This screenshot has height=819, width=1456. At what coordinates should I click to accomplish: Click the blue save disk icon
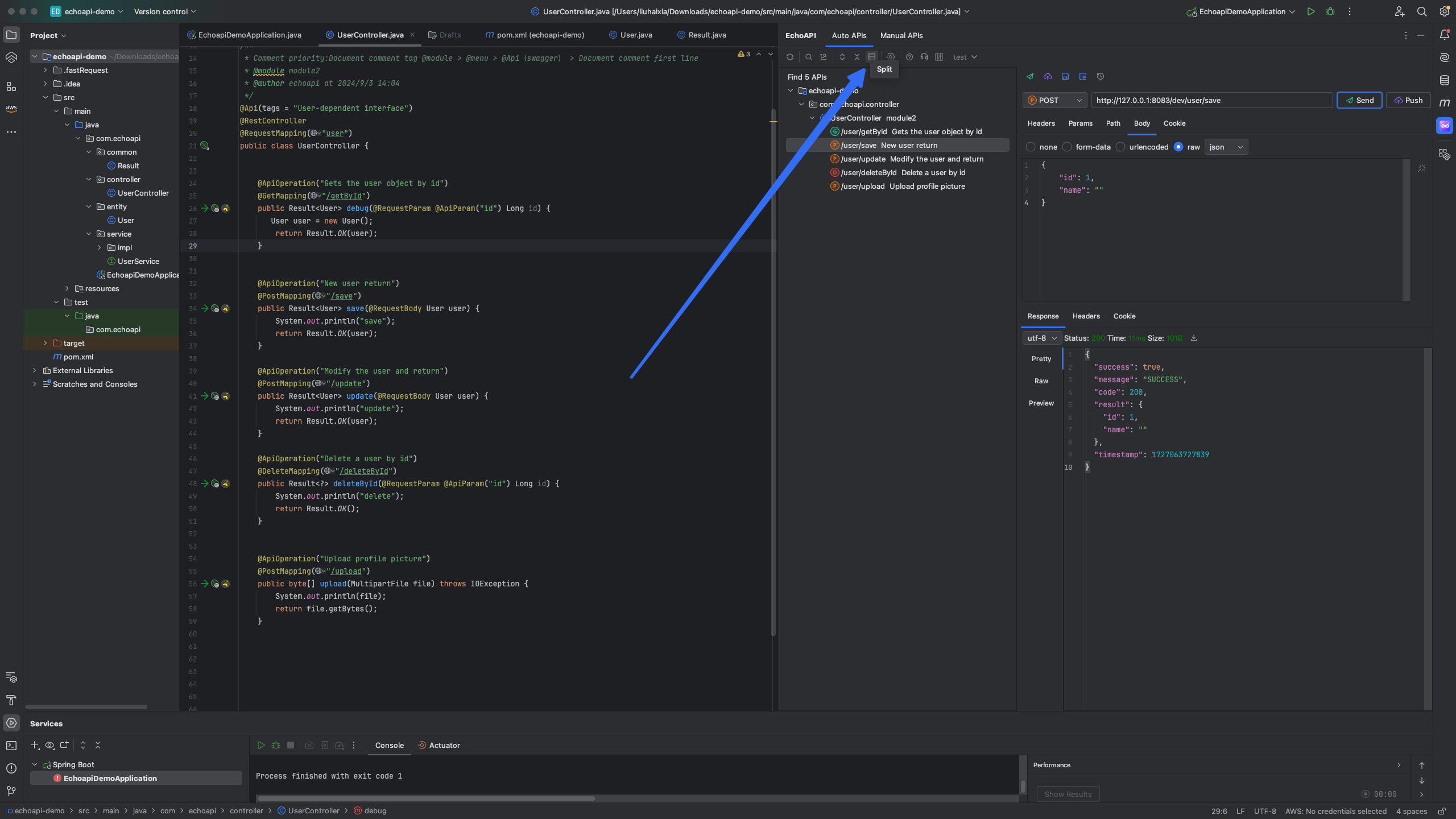(x=1065, y=76)
